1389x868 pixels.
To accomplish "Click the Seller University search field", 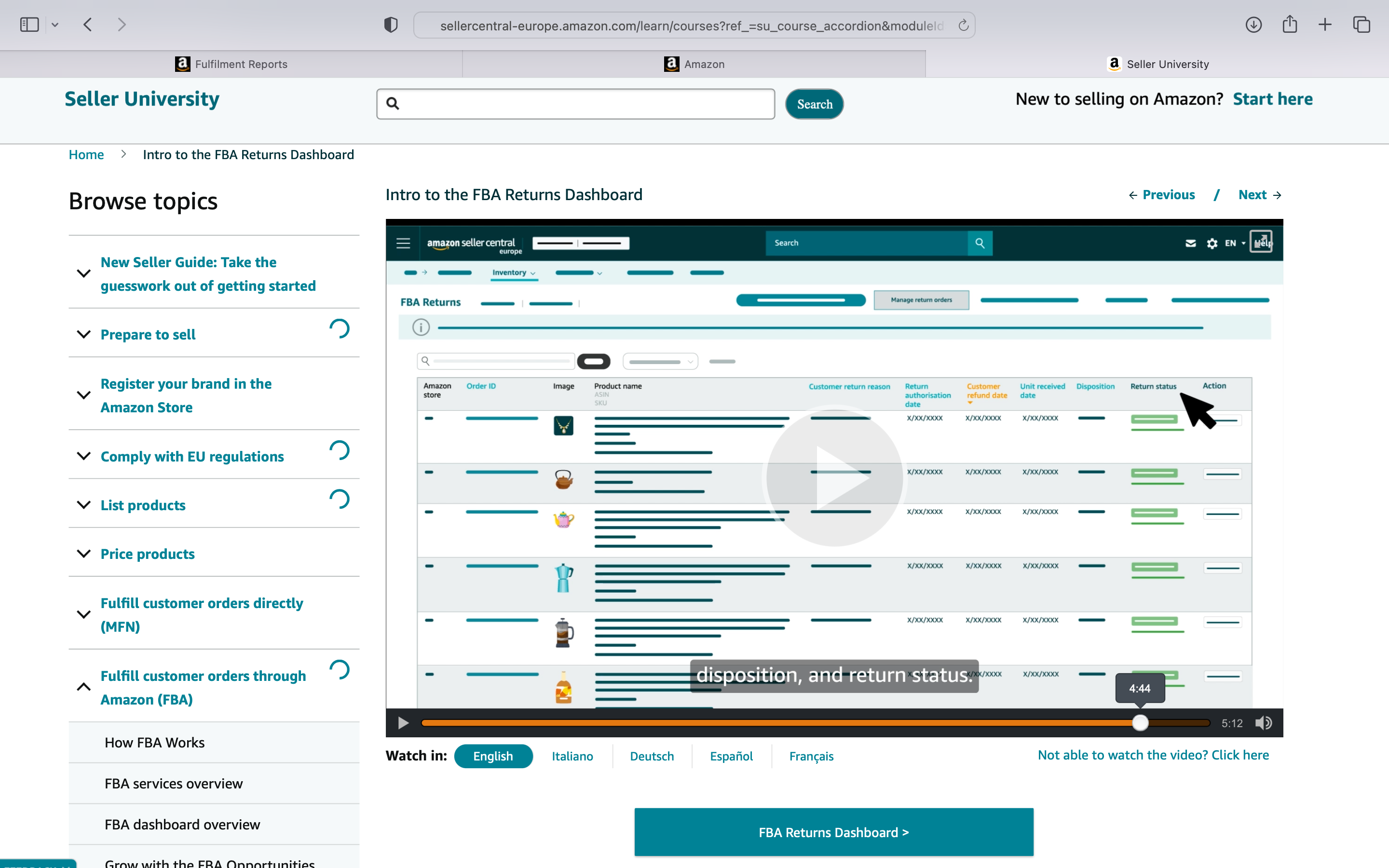I will click(x=576, y=103).
